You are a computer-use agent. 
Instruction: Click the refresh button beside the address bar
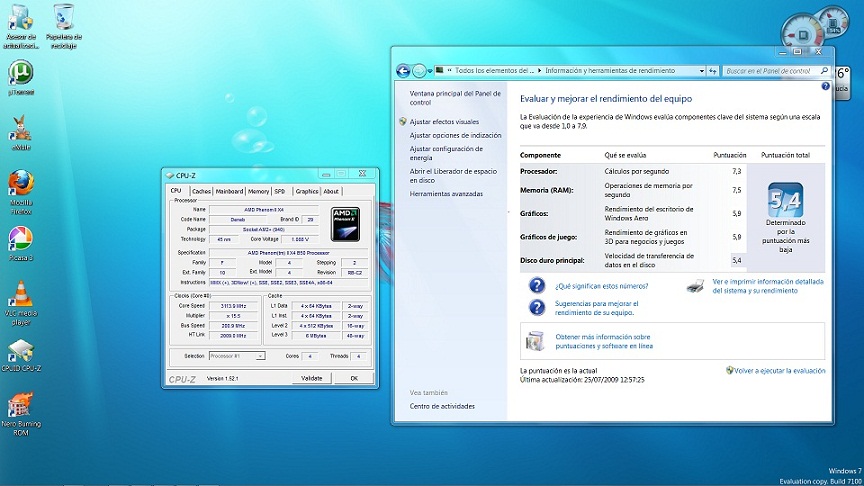click(x=712, y=71)
